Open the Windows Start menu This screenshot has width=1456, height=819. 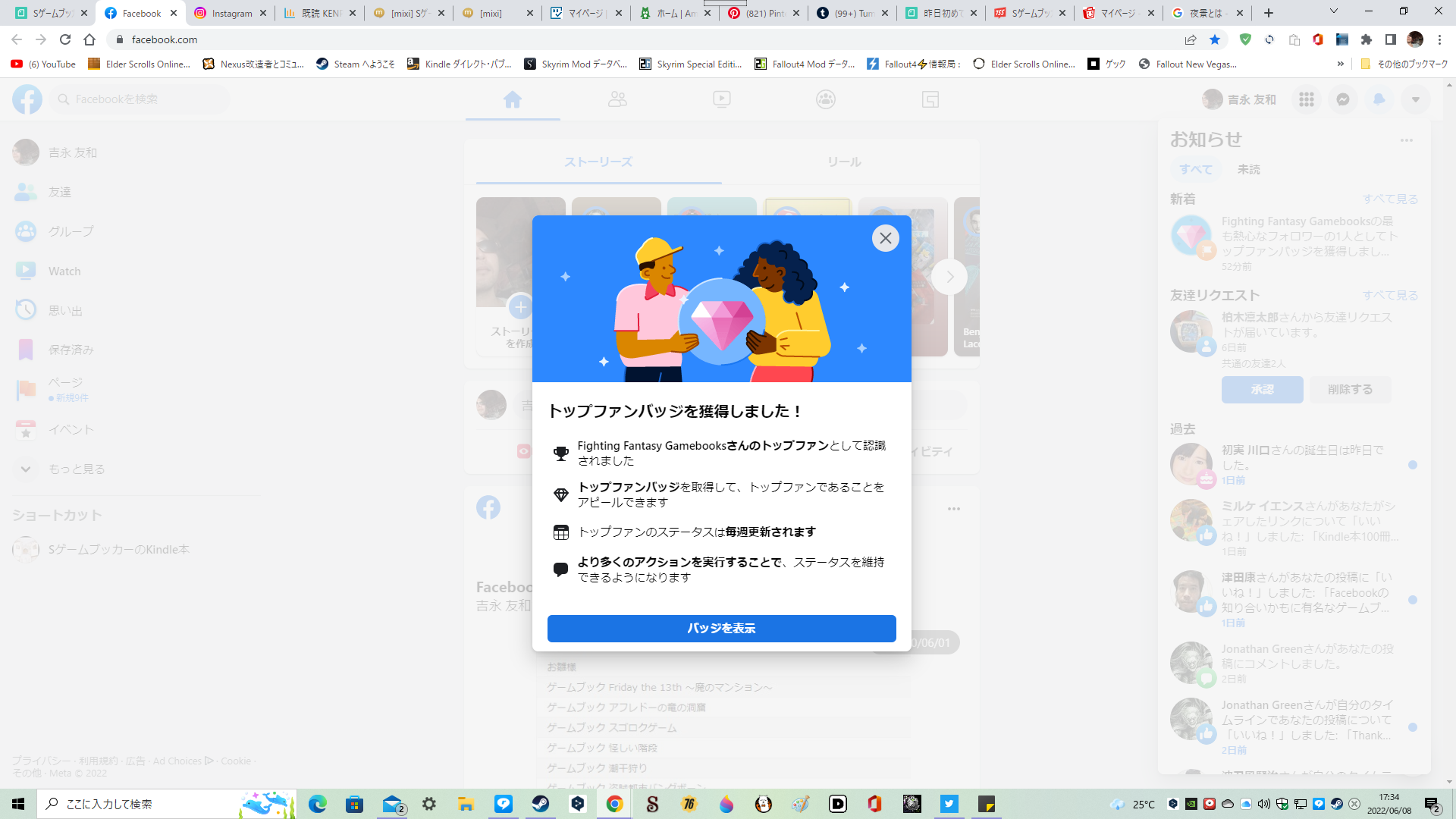coord(18,804)
